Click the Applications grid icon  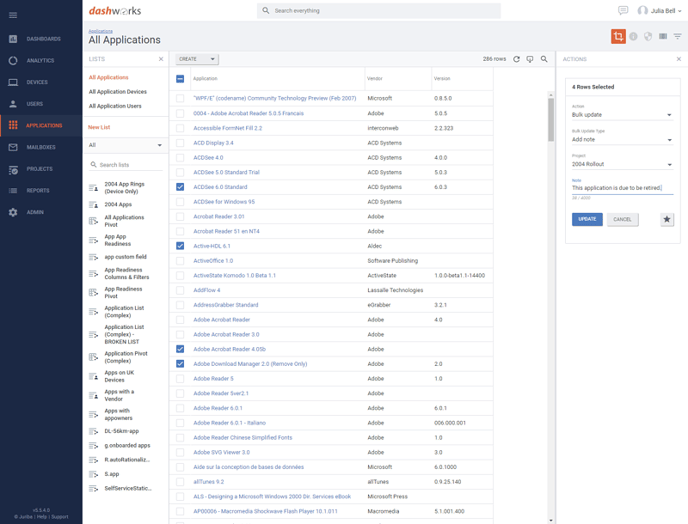[13, 125]
